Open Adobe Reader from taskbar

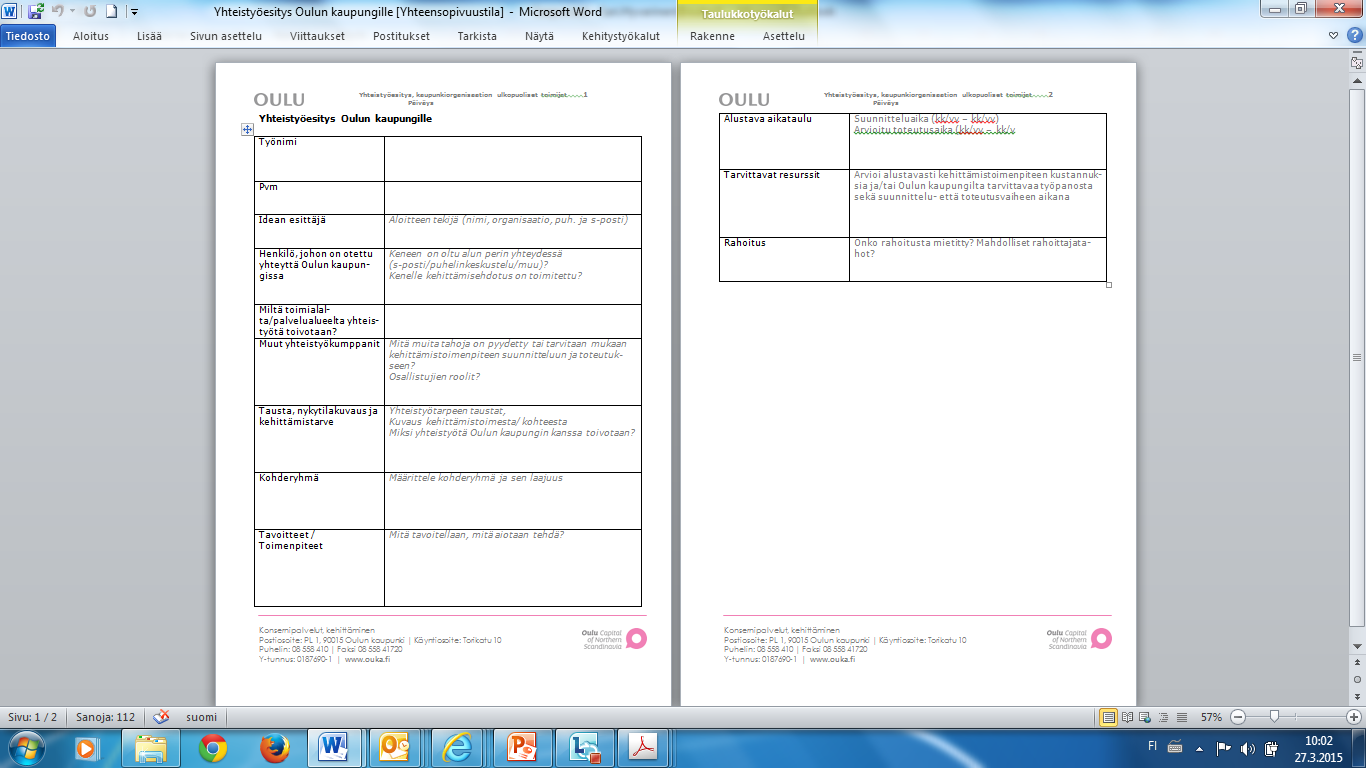point(645,748)
